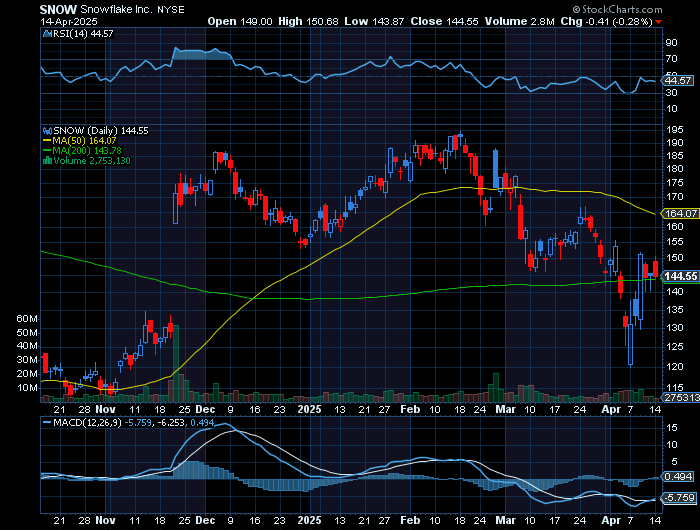Click the Open 149.00 value
700x530 pixels.
point(240,21)
